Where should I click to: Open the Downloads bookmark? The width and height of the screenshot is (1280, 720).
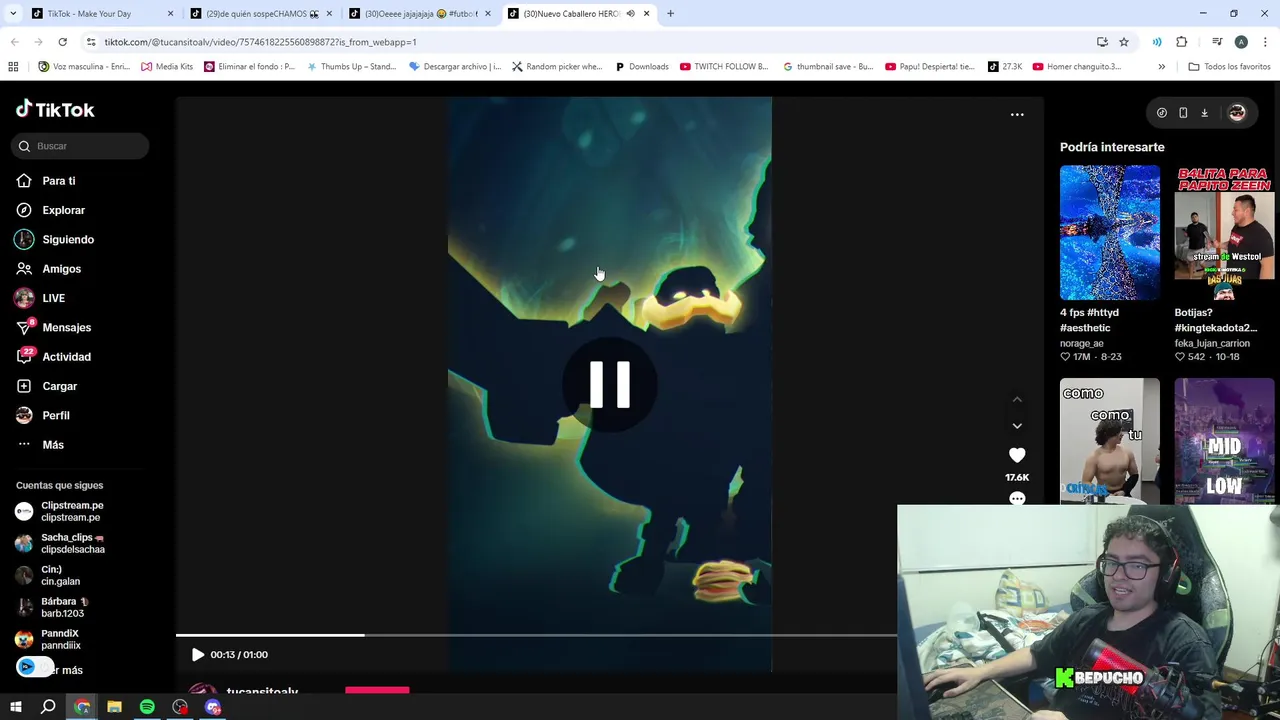click(641, 67)
